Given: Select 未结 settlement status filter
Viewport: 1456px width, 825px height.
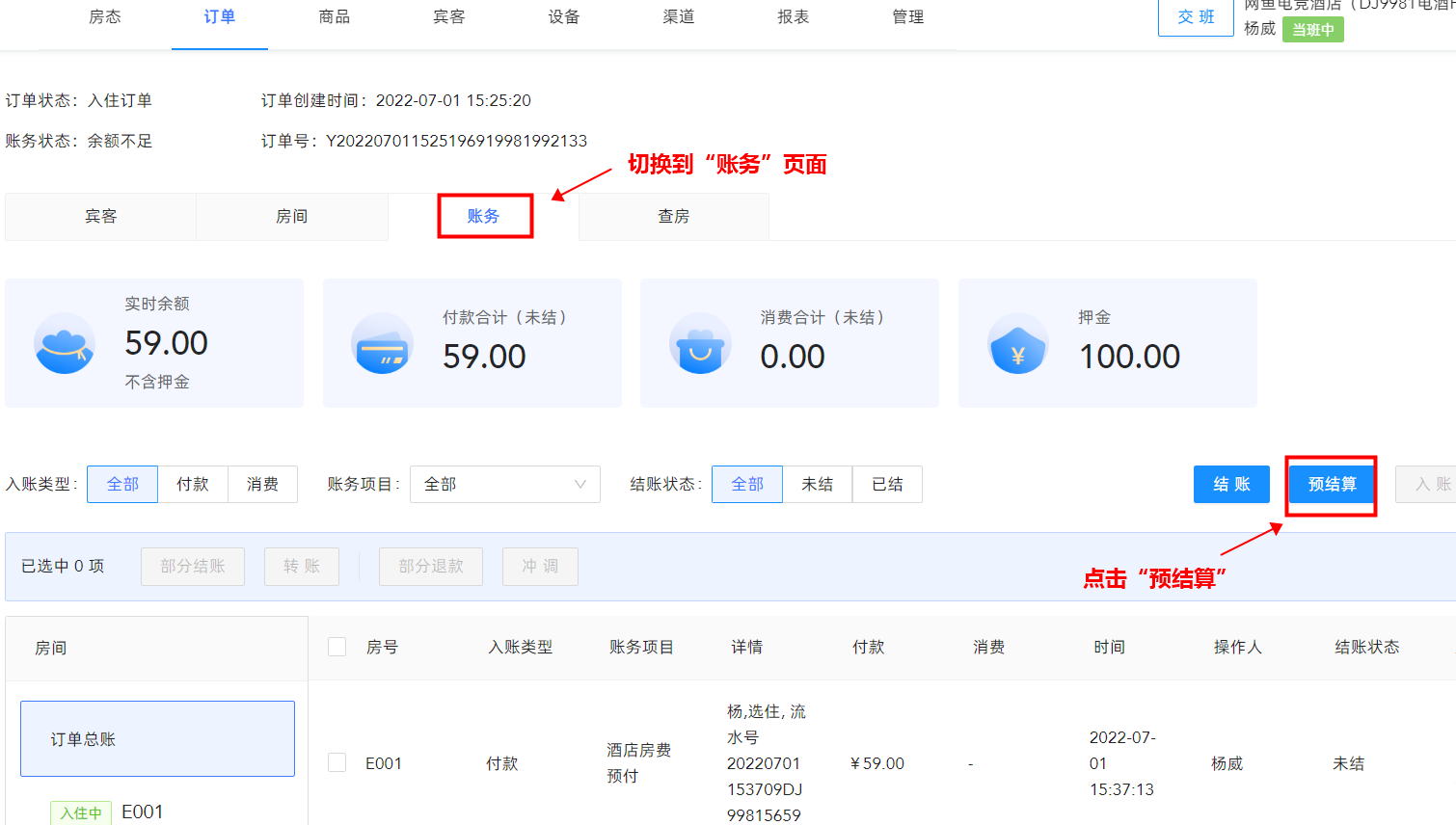Looking at the screenshot, I should [x=818, y=484].
